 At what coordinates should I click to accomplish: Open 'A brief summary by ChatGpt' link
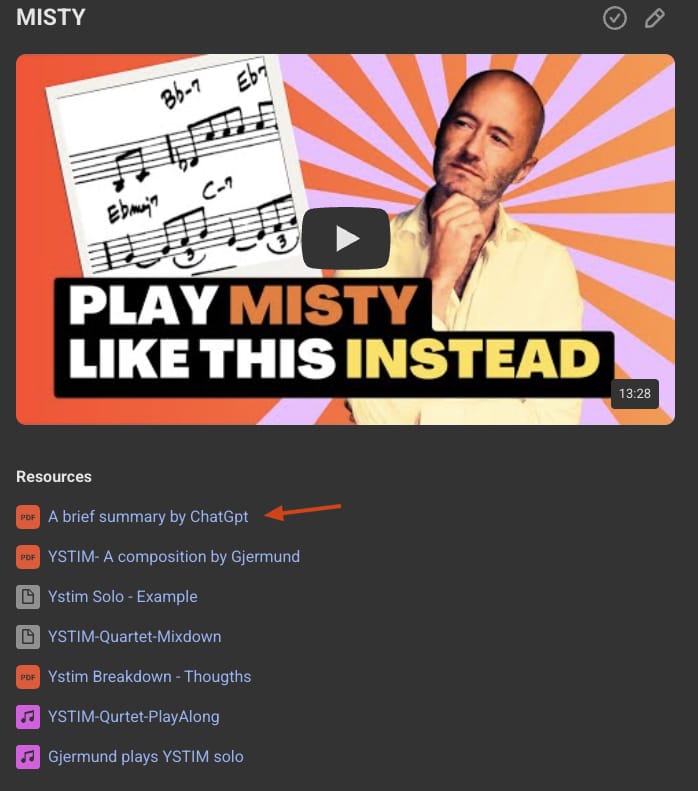pyautogui.click(x=148, y=517)
